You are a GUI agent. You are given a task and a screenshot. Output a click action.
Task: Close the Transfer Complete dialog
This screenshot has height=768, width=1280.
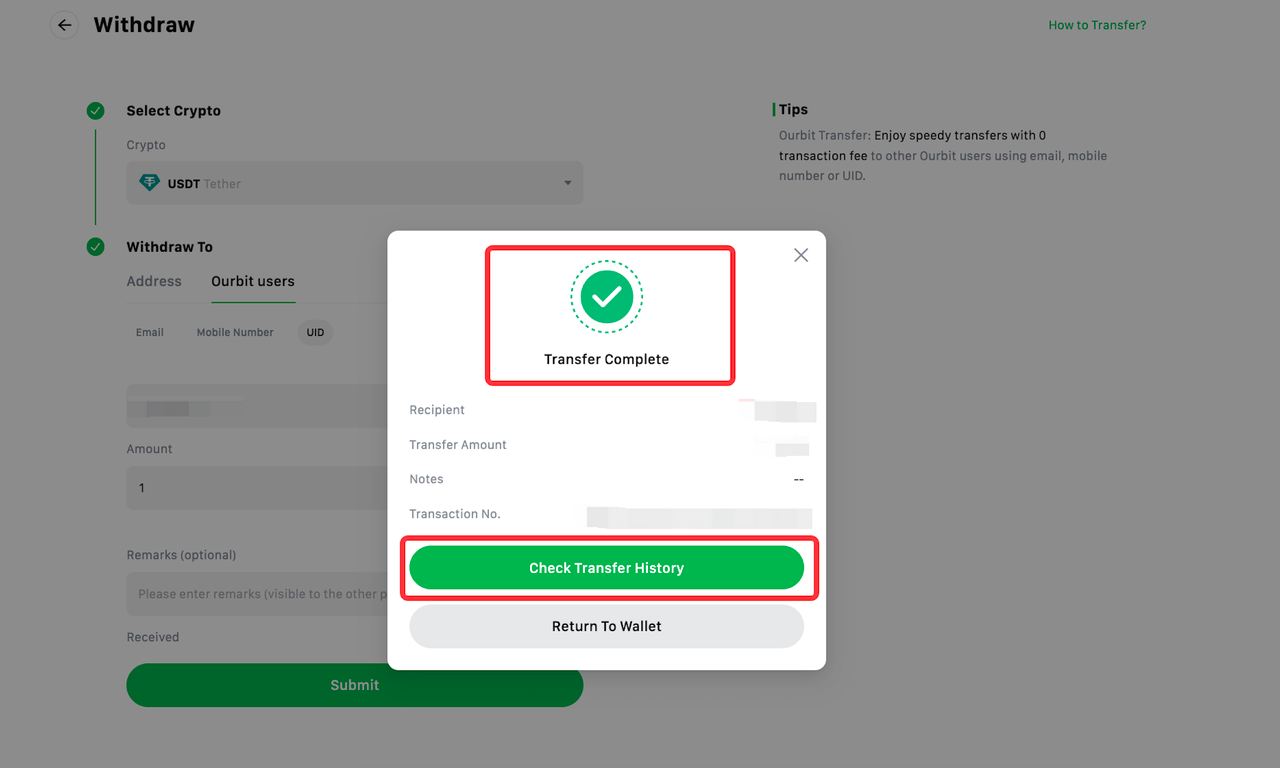pos(800,255)
